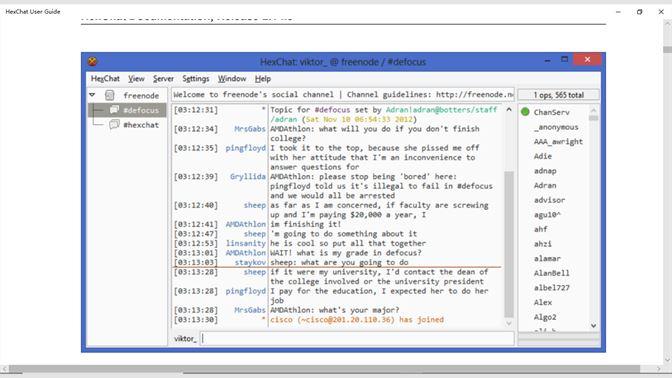672x378 pixels.
Task: Collapse the freenode server tree
Action: pos(92,95)
